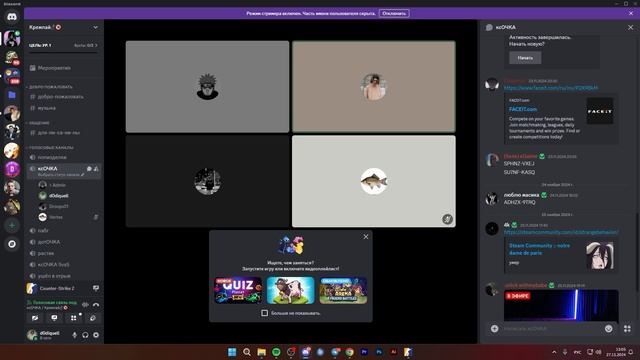The image size is (640, 360).
Task: Open the purple 'D' server icon
Action: click(x=12, y=169)
